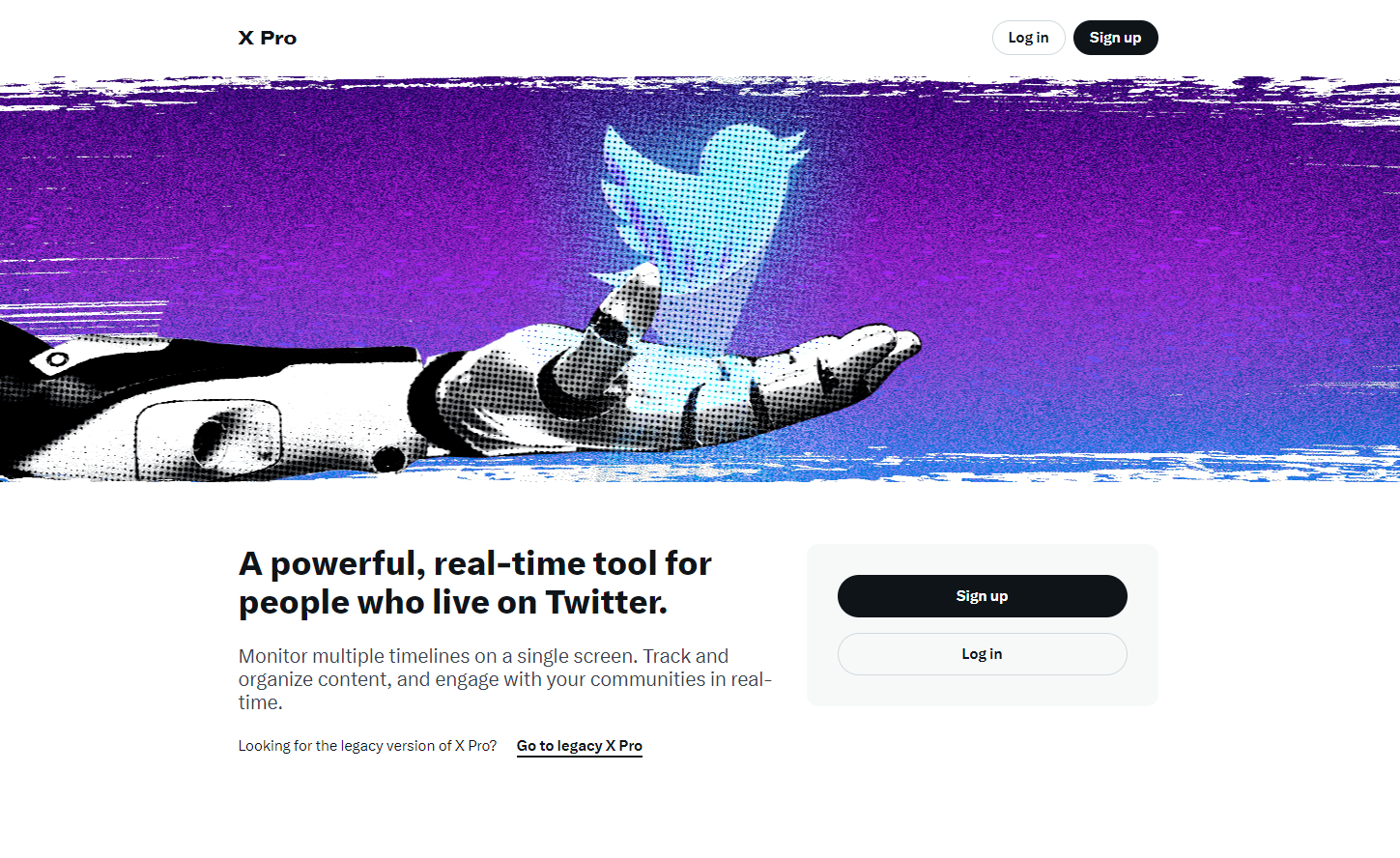Click 'Looking for the legacy version' text
The image size is (1400, 858).
pyautogui.click(x=367, y=746)
